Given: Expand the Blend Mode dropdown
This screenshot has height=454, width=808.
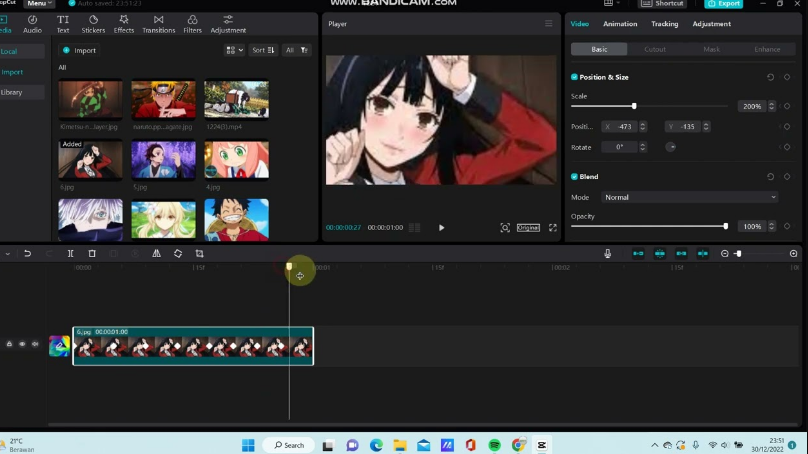Looking at the screenshot, I should click(689, 197).
